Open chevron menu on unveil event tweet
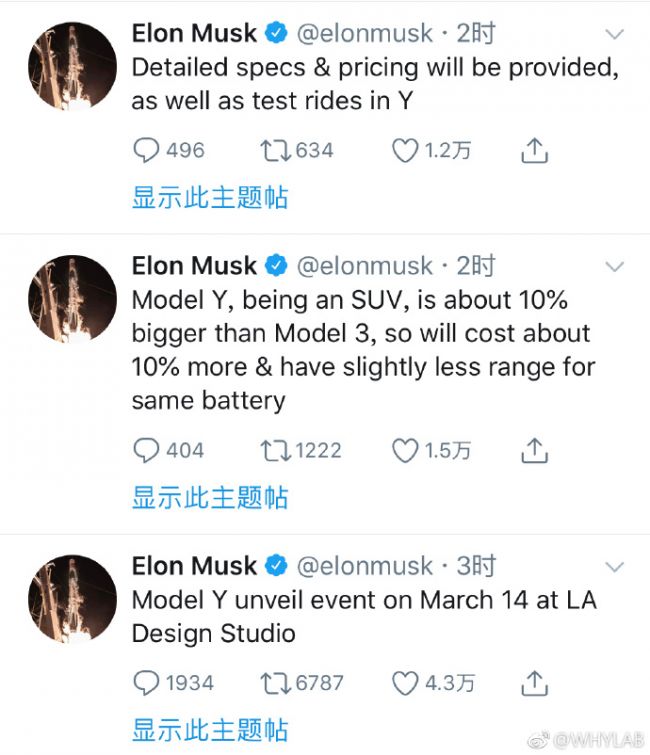Screen dimensions: 650x755 point(614,566)
